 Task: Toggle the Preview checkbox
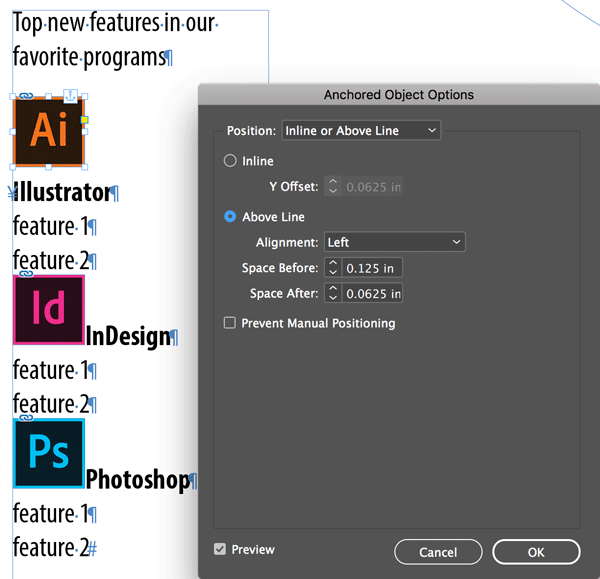click(x=220, y=549)
